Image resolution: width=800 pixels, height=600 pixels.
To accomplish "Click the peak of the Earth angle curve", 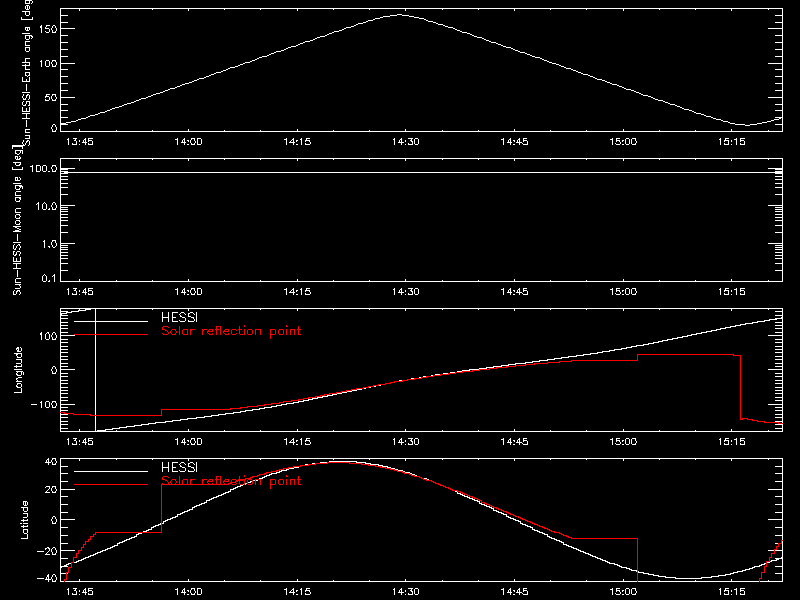I will tap(399, 15).
